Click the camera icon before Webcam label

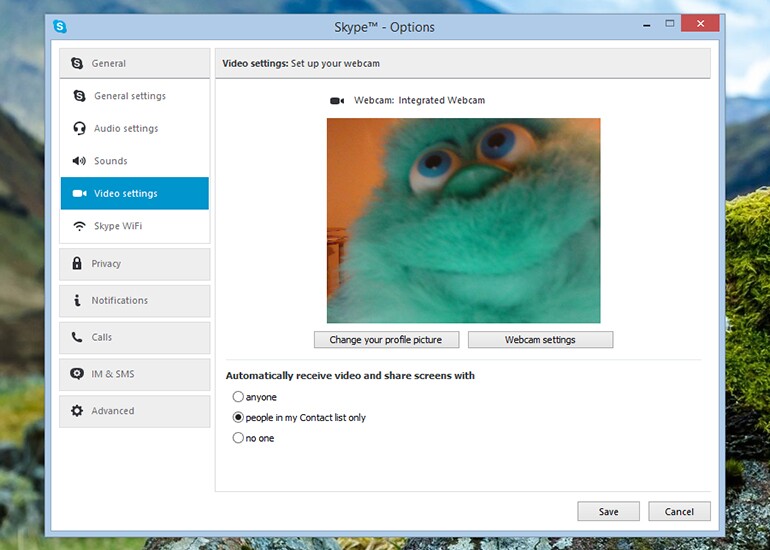tap(337, 101)
